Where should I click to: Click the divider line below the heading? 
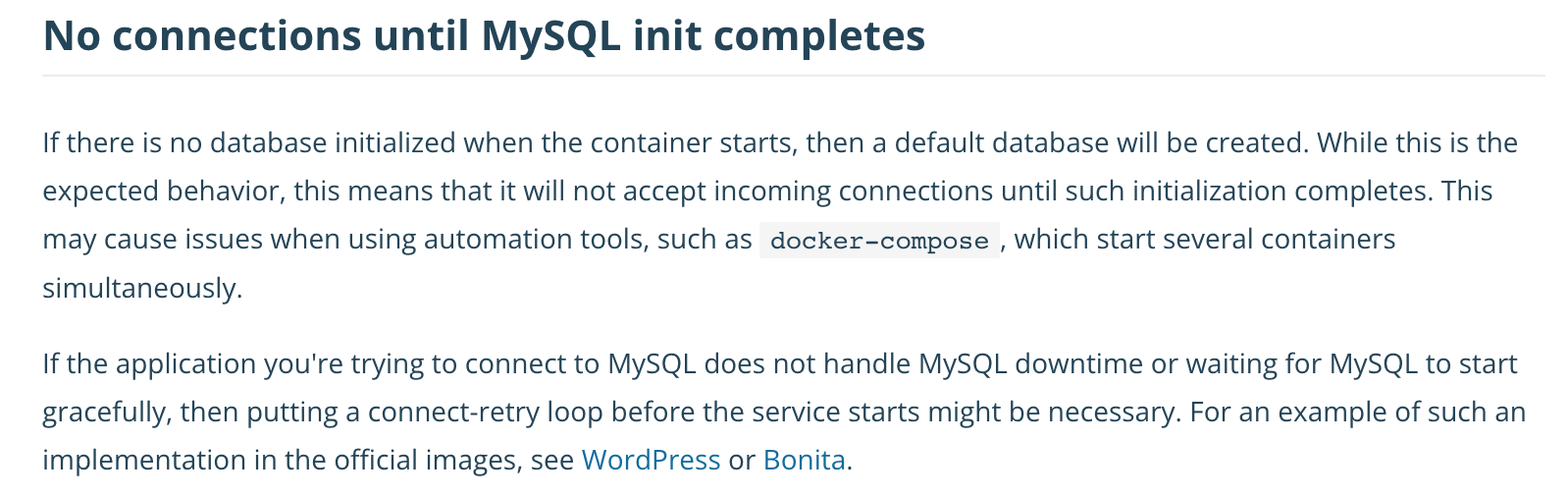[x=793, y=76]
